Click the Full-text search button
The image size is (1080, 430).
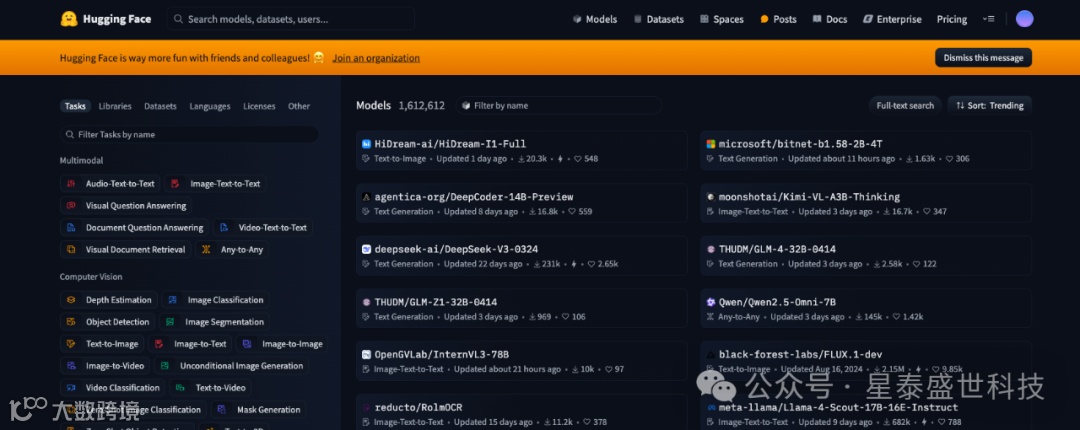(905, 105)
